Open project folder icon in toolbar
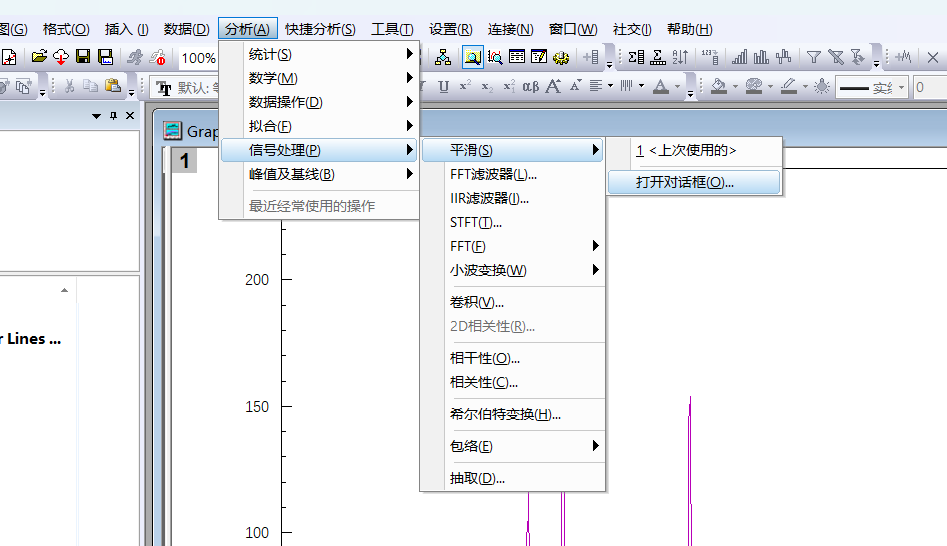 39,57
